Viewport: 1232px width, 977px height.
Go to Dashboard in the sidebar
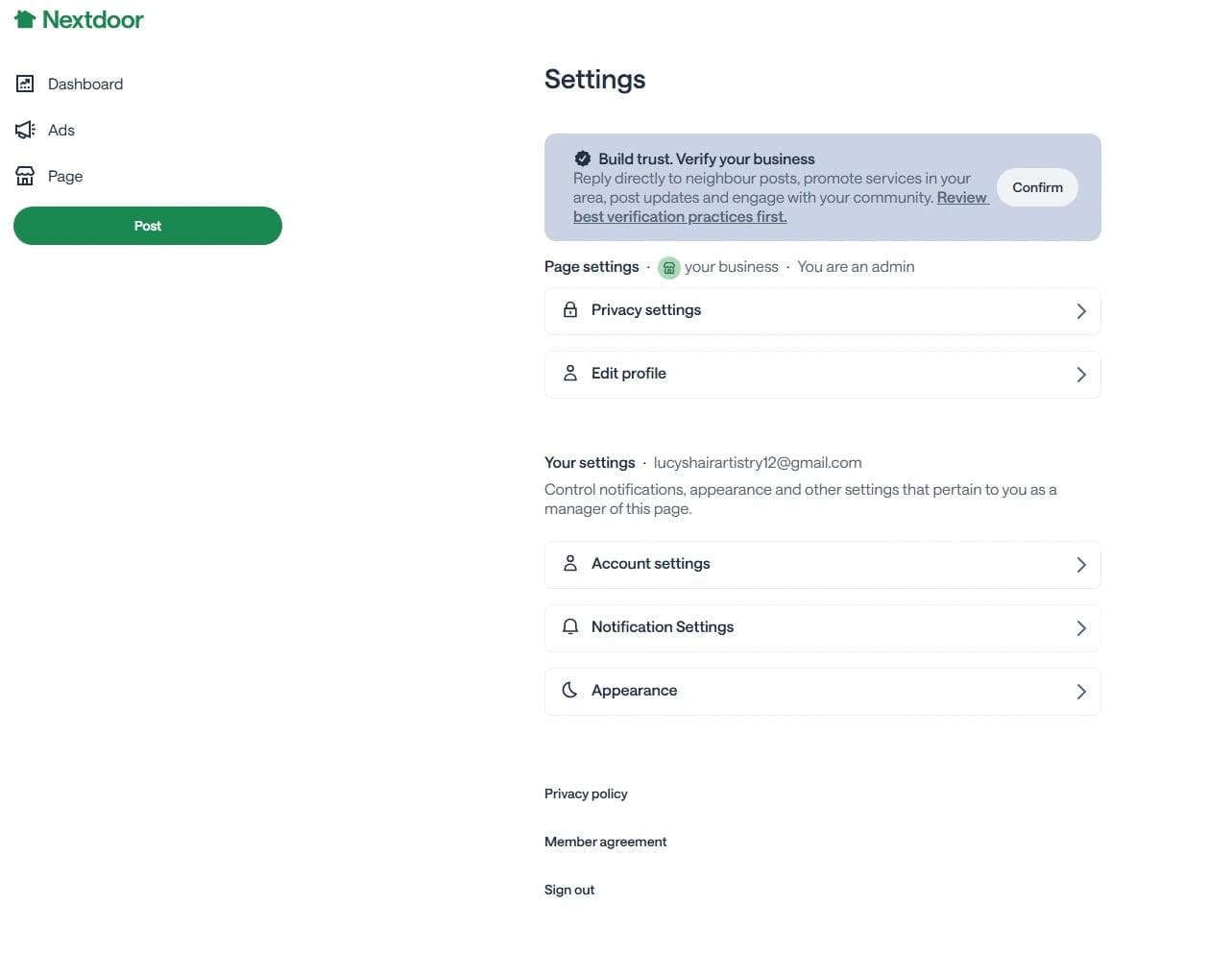pyautogui.click(x=85, y=84)
